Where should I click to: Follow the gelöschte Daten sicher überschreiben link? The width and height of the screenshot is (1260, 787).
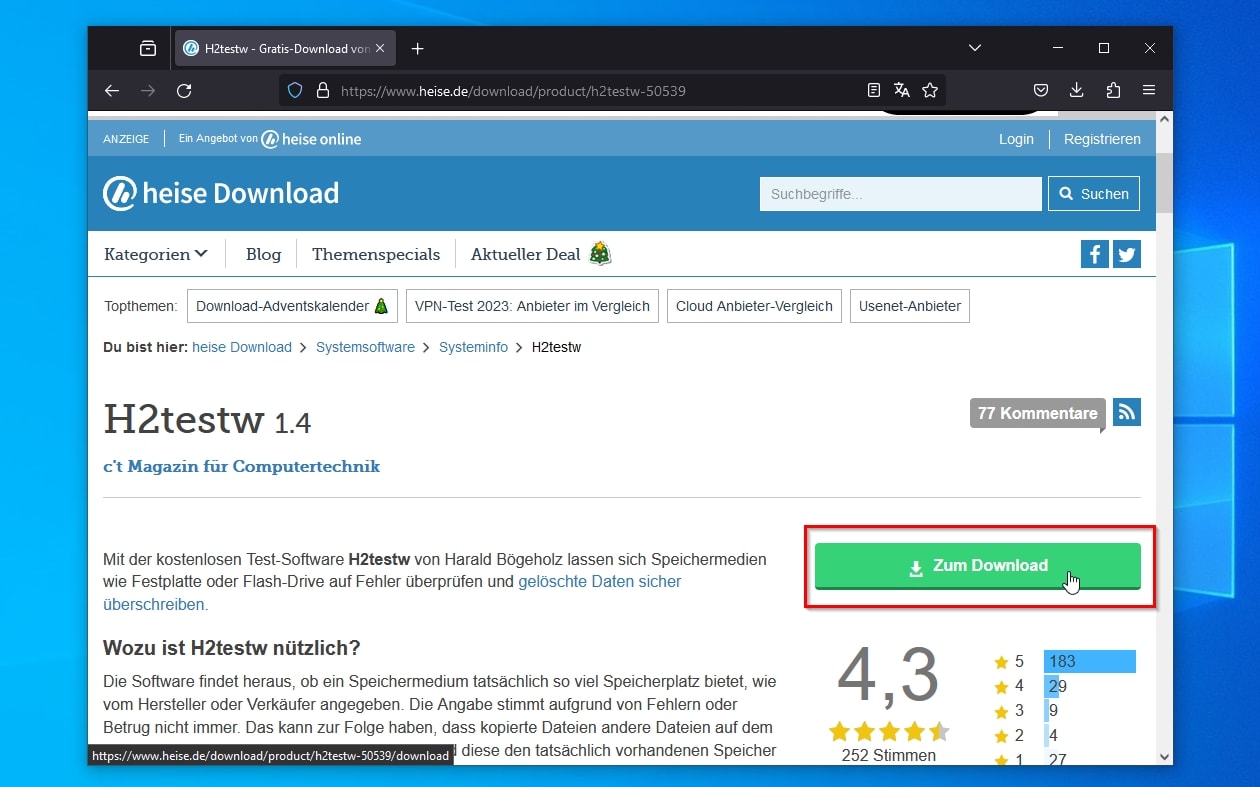600,581
